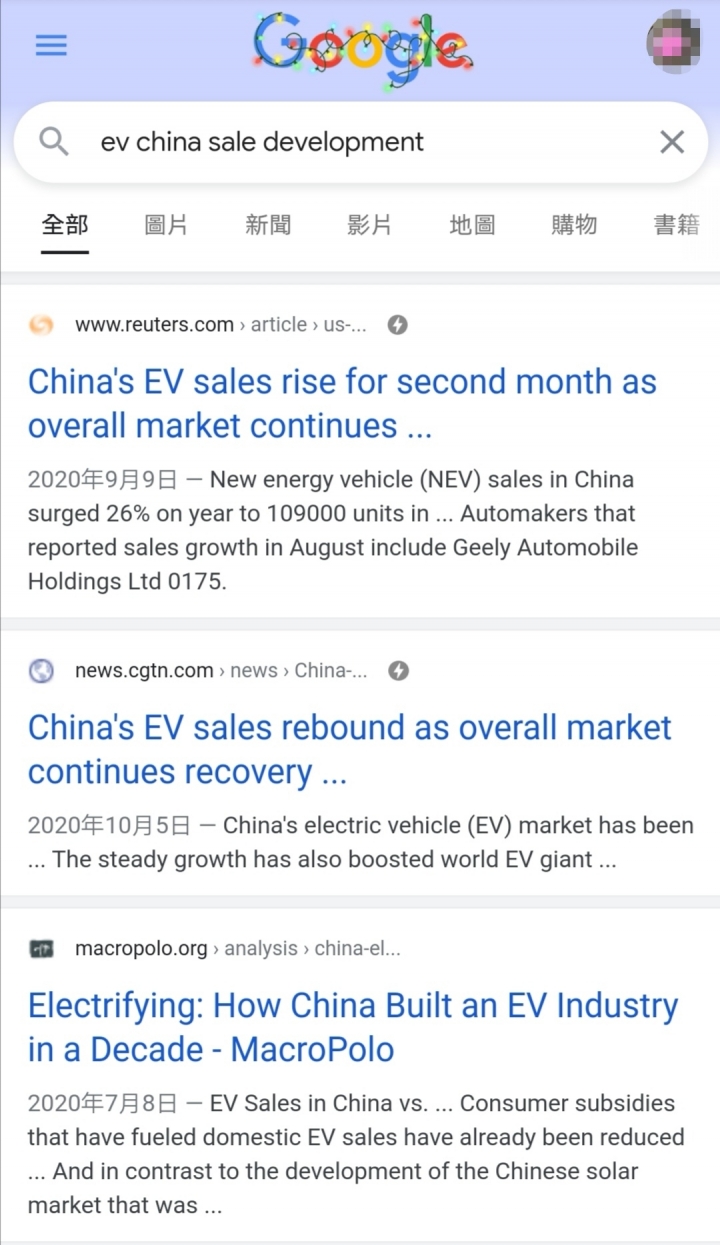720x1245 pixels.
Task: Tap the MacroPolo site favicon
Action: coord(41,949)
